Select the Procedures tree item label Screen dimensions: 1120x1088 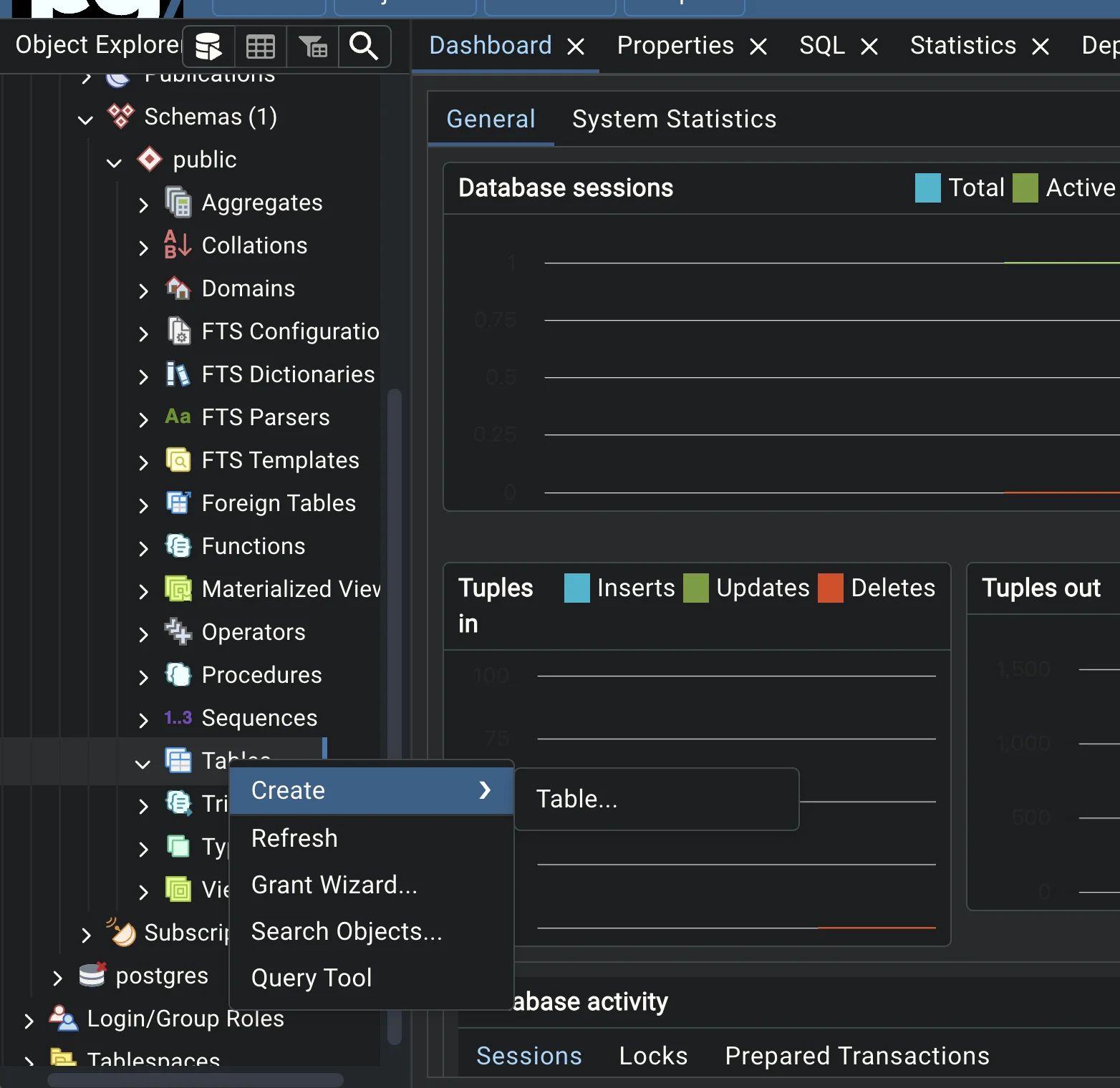click(262, 675)
